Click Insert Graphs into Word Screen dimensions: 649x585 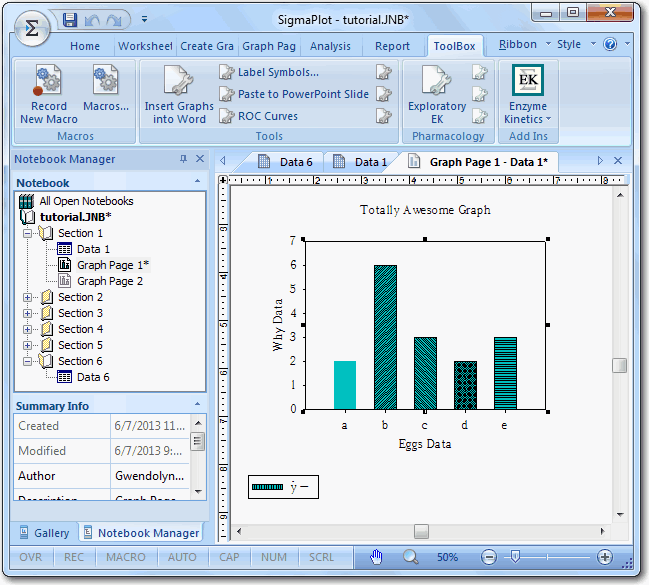click(x=179, y=94)
